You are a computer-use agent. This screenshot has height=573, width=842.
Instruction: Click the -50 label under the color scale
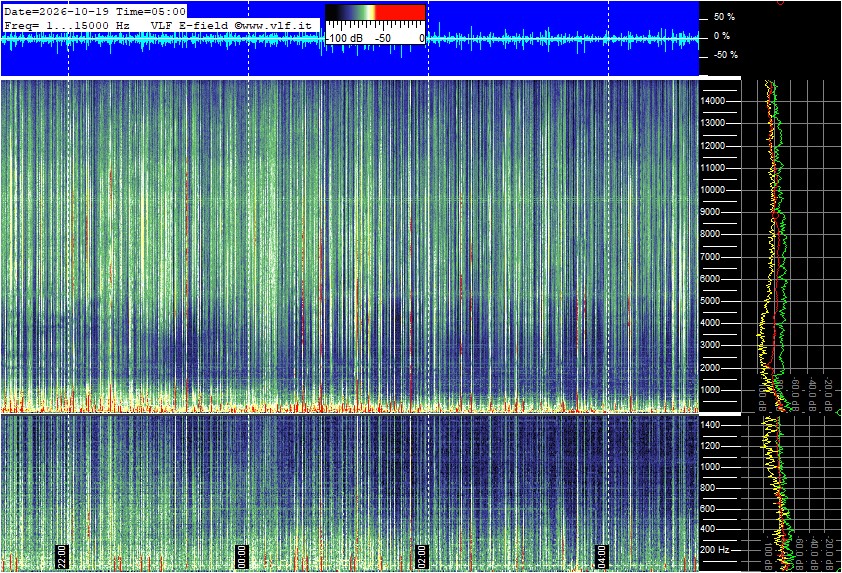(x=383, y=39)
